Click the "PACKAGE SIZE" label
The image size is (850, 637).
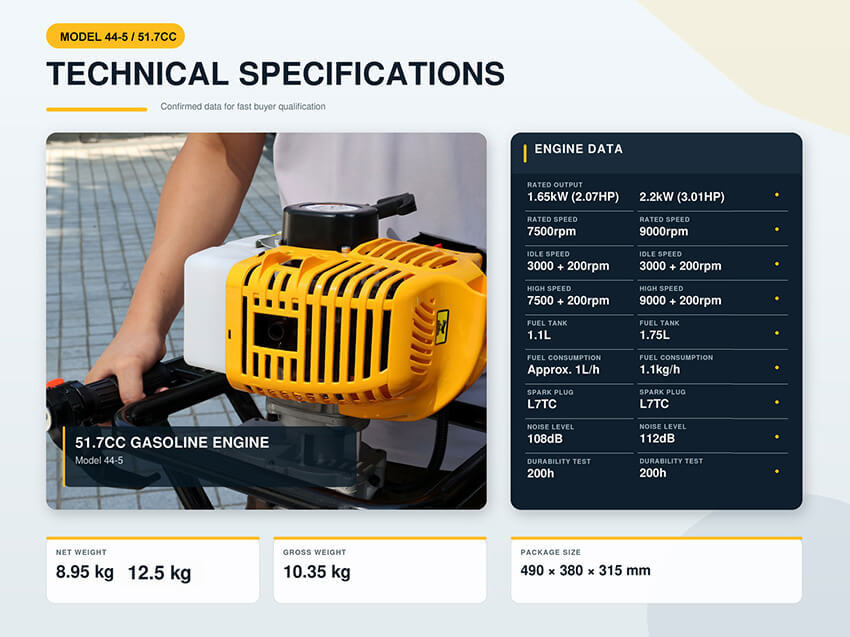coord(550,552)
